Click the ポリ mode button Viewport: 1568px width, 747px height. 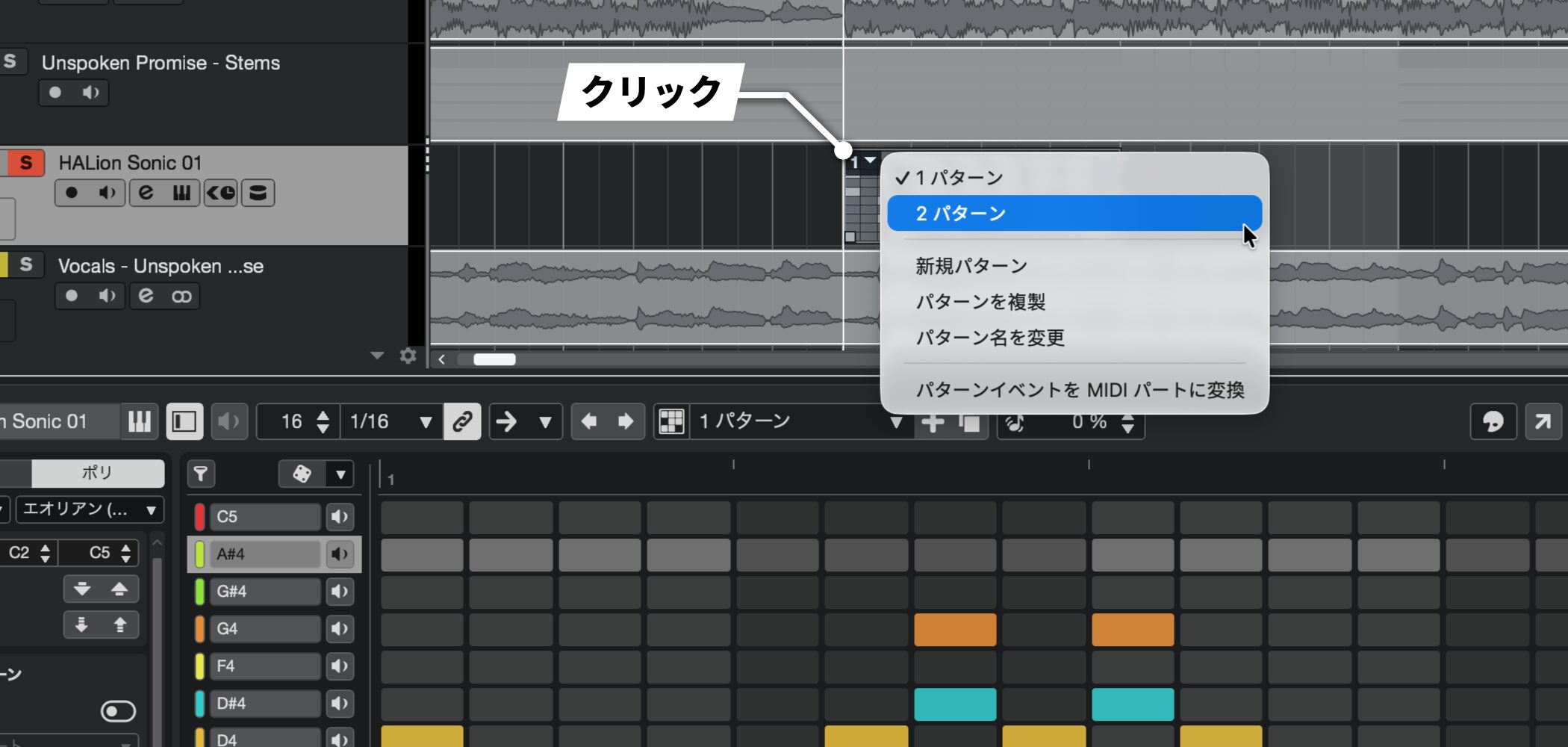pyautogui.click(x=97, y=473)
